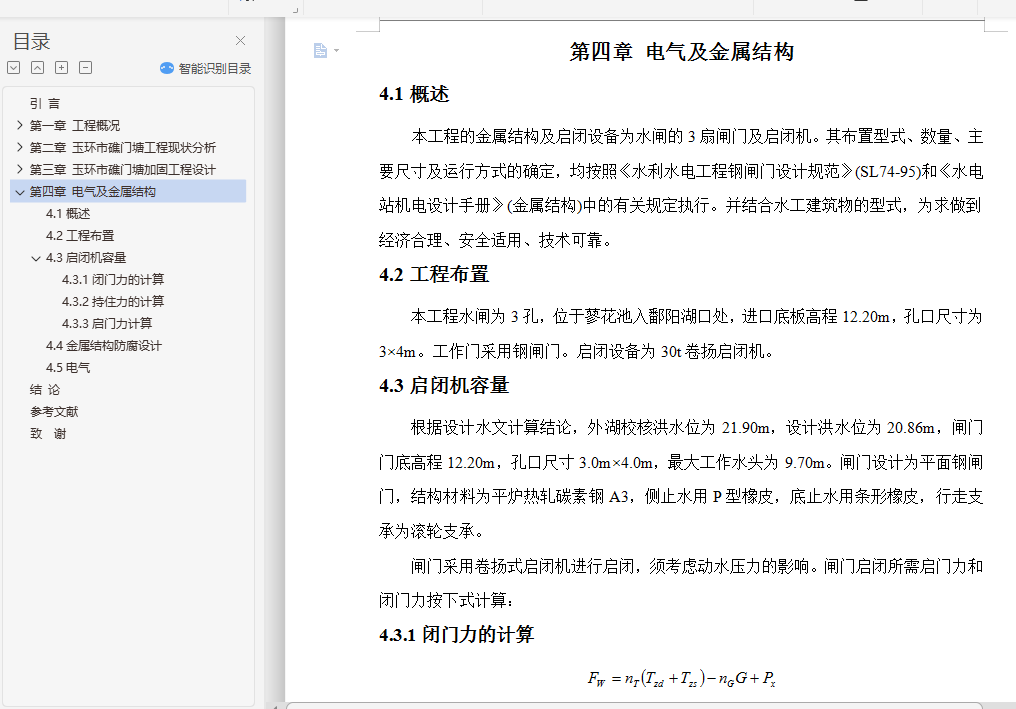1016x709 pixels.
Task: Click the heading 4.3 启闭机容量 in document
Action: (x=444, y=386)
